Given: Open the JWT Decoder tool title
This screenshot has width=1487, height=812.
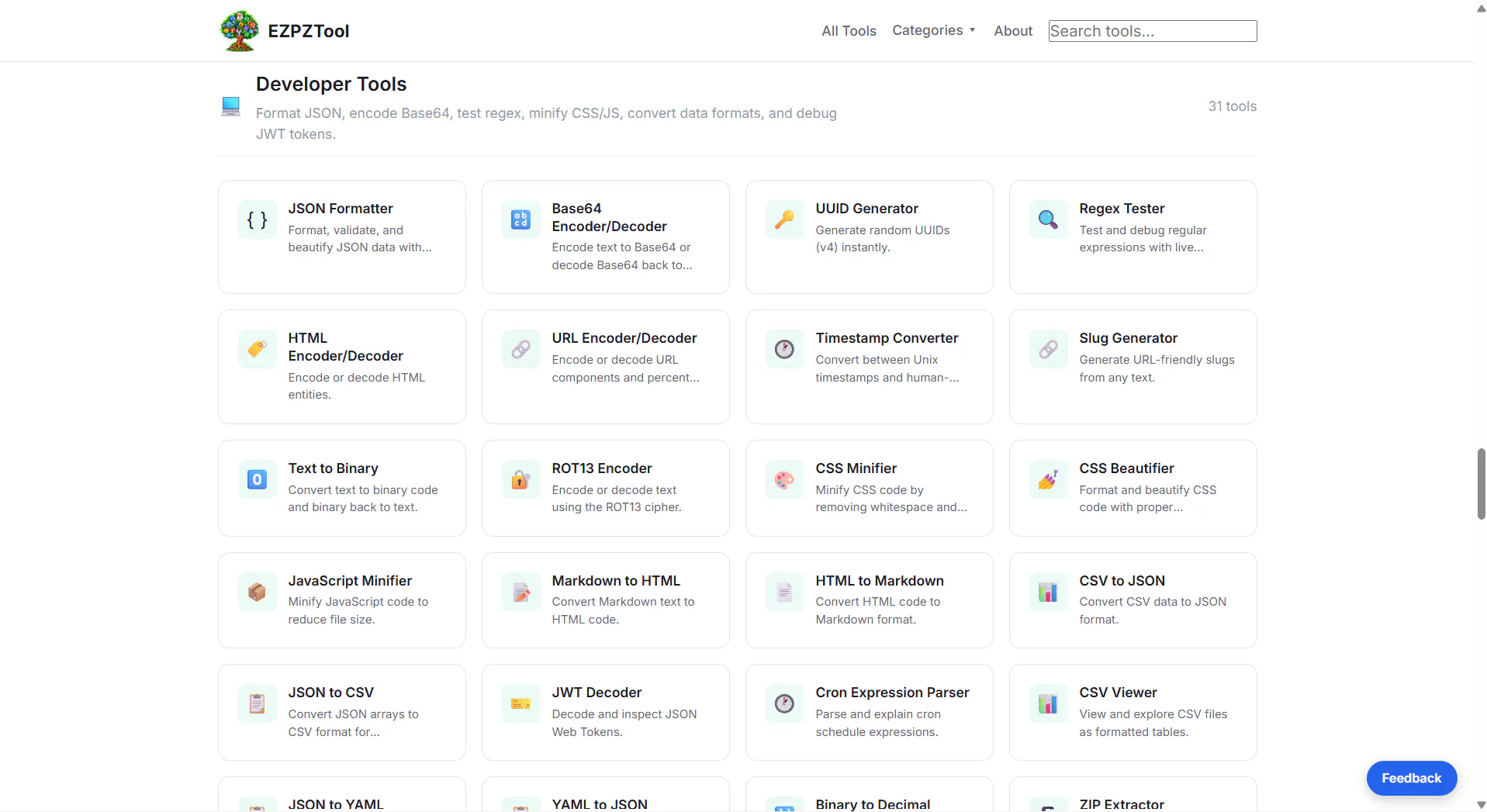Looking at the screenshot, I should point(597,693).
